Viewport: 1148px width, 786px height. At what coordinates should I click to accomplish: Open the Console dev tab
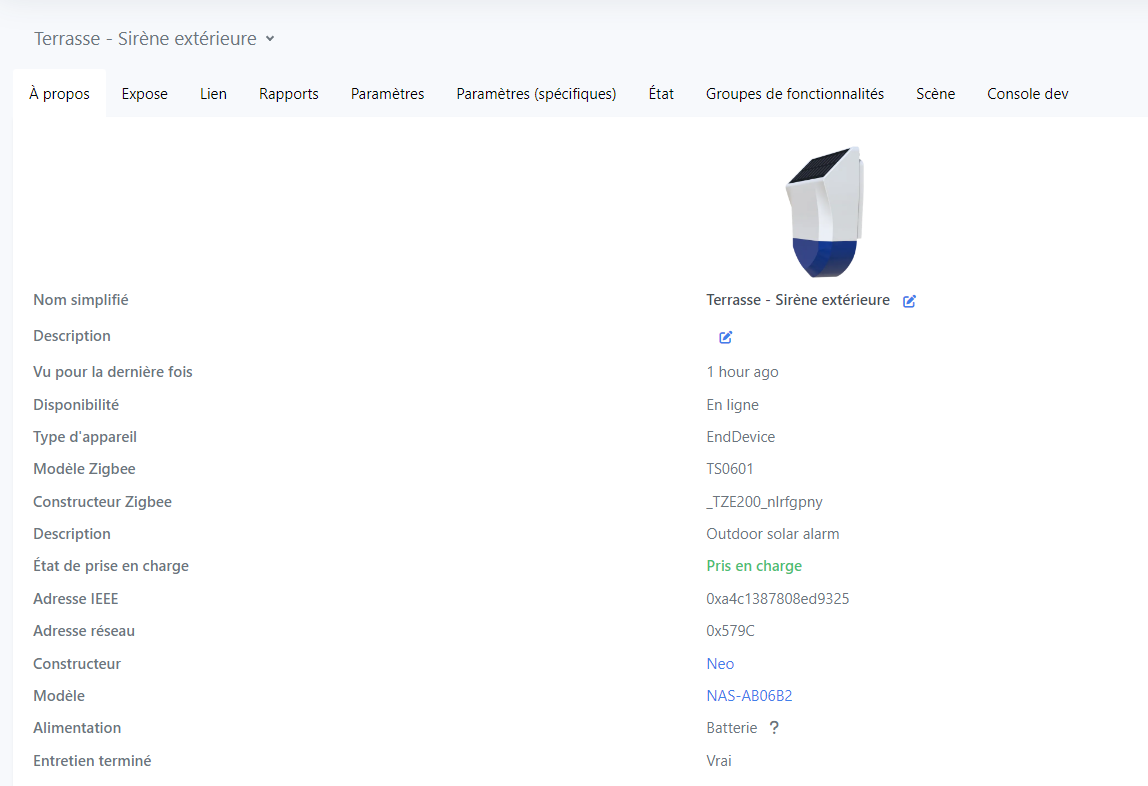(x=1027, y=94)
